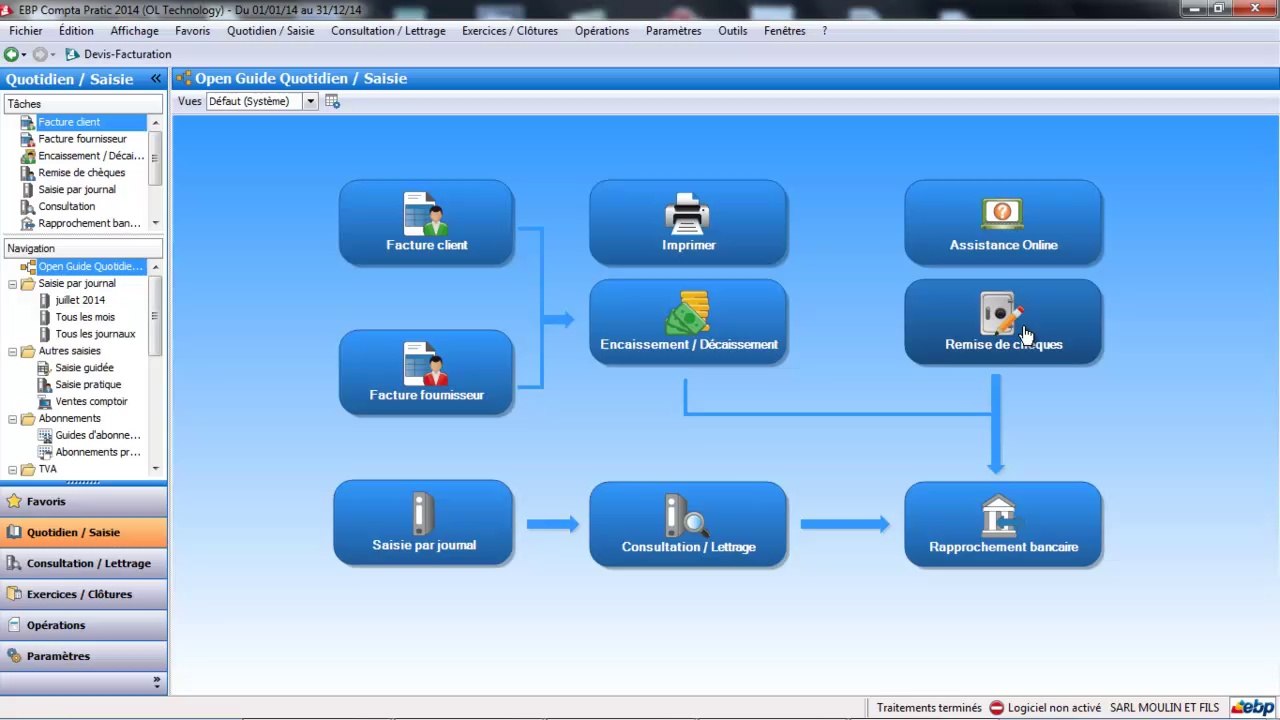Open Abonnements pr... in Navigation
The image size is (1280, 720).
pos(97,453)
